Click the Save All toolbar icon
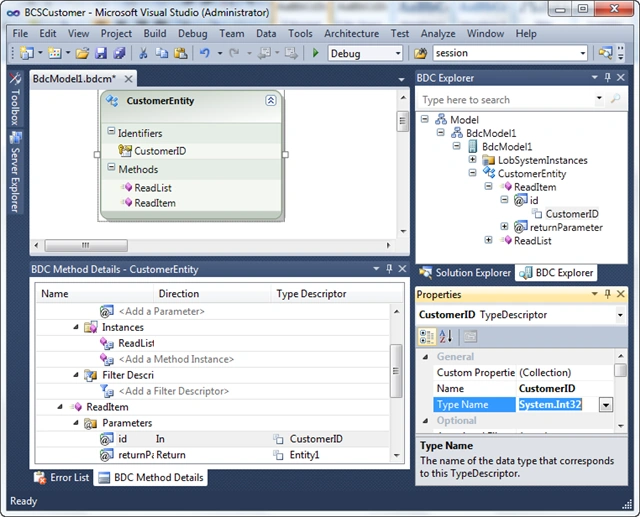This screenshot has height=517, width=640. (x=120, y=53)
